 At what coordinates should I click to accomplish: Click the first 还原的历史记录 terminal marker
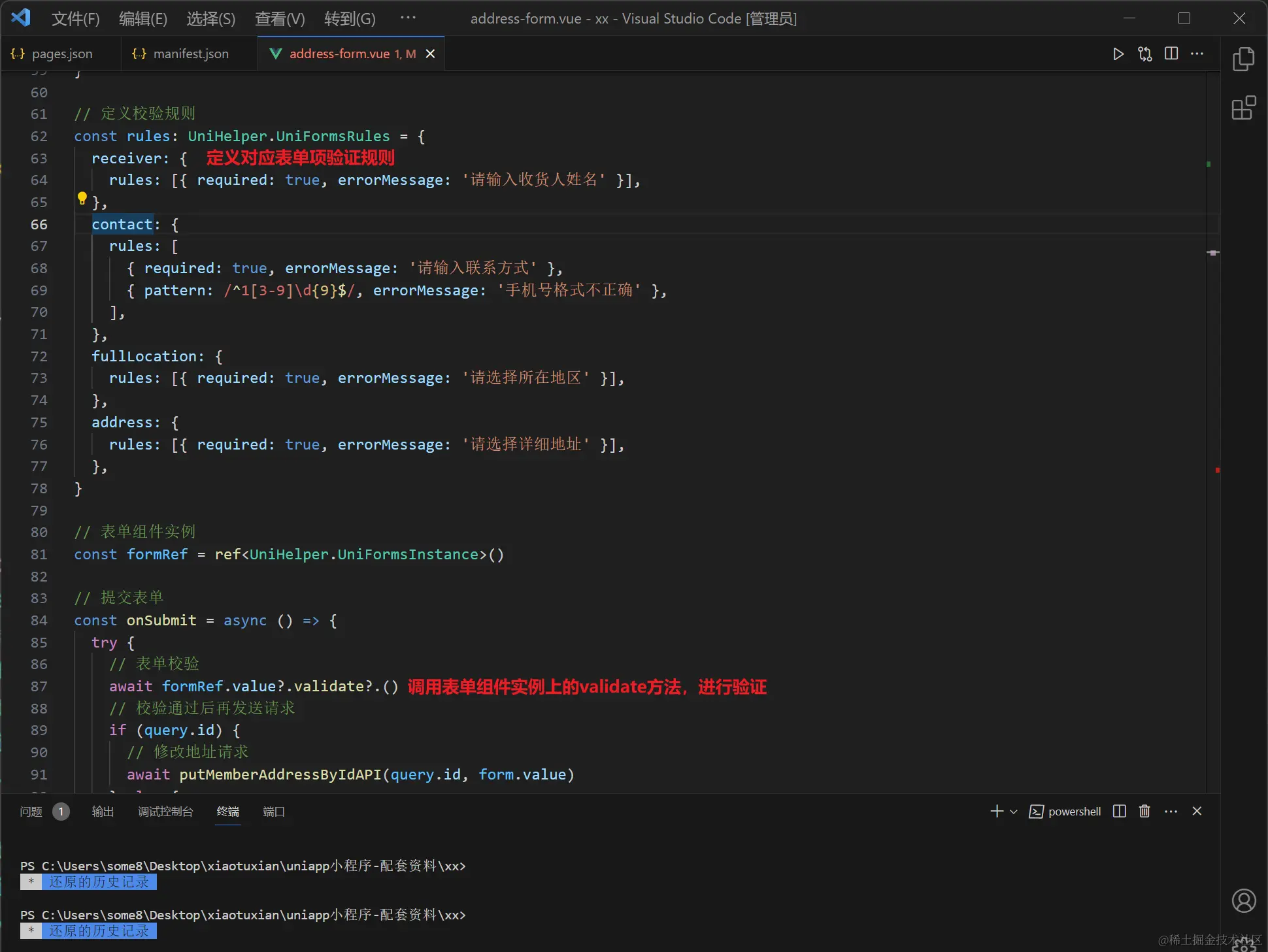(x=98, y=882)
